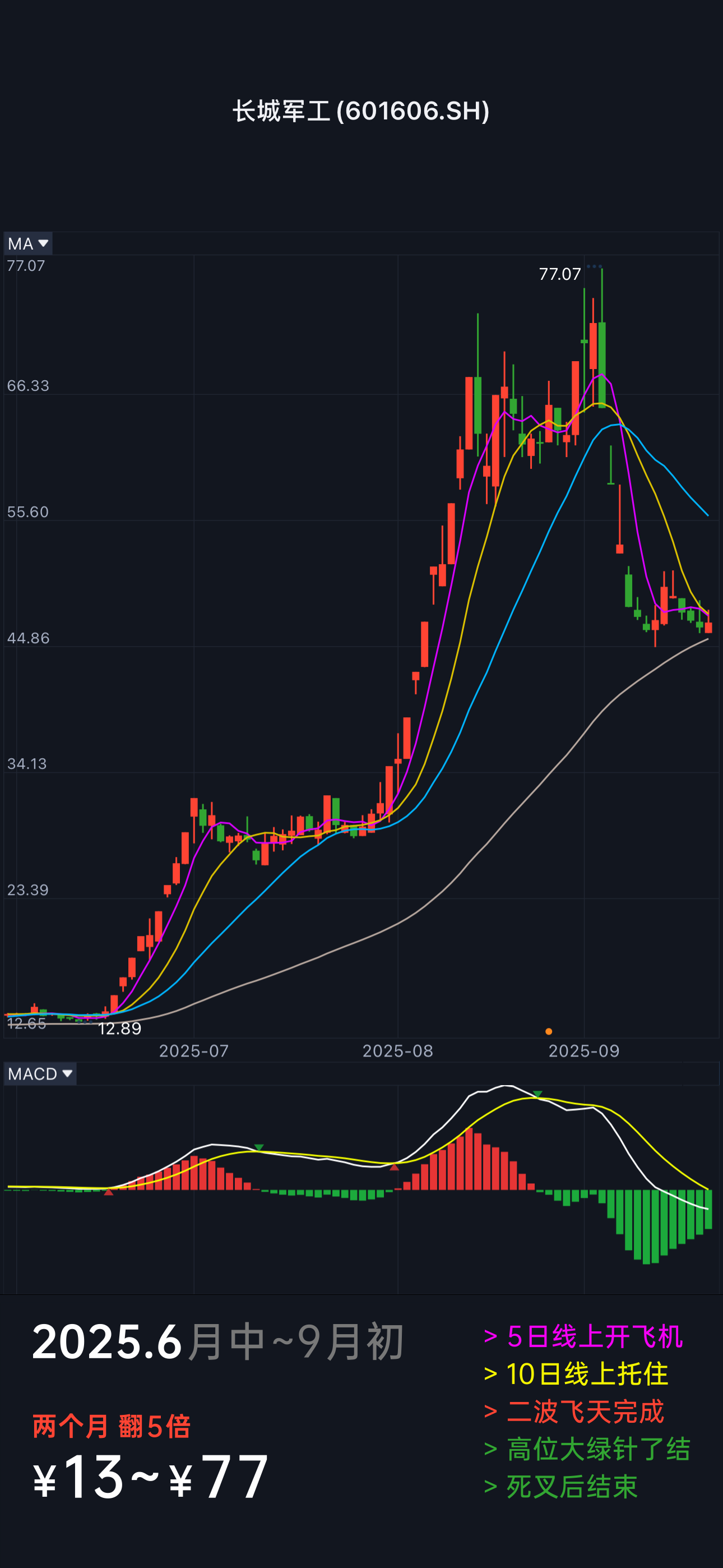Select the 2025-08 date axis label
Viewport: 723px width, 1568px height.
click(x=397, y=1051)
